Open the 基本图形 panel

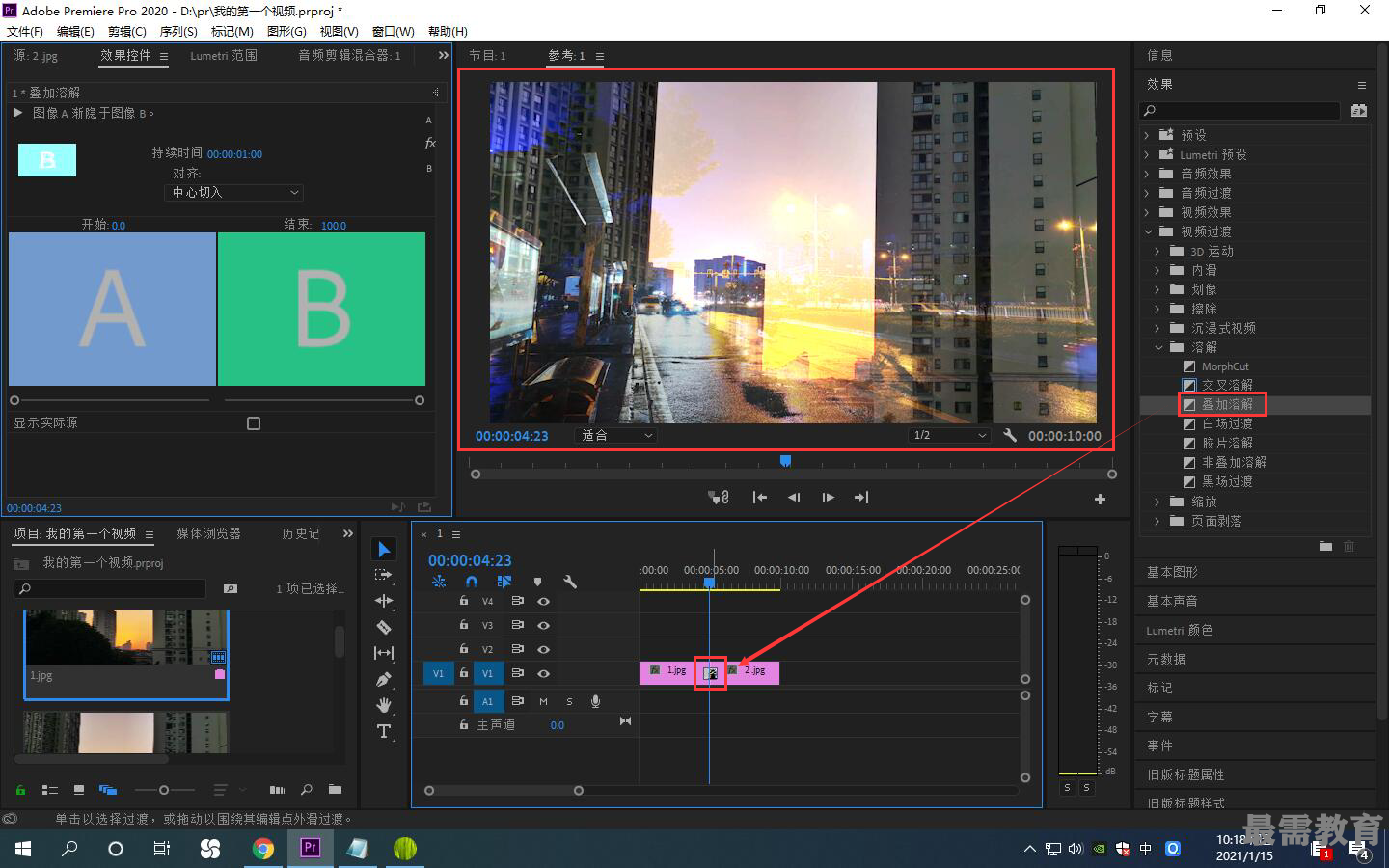(1172, 572)
